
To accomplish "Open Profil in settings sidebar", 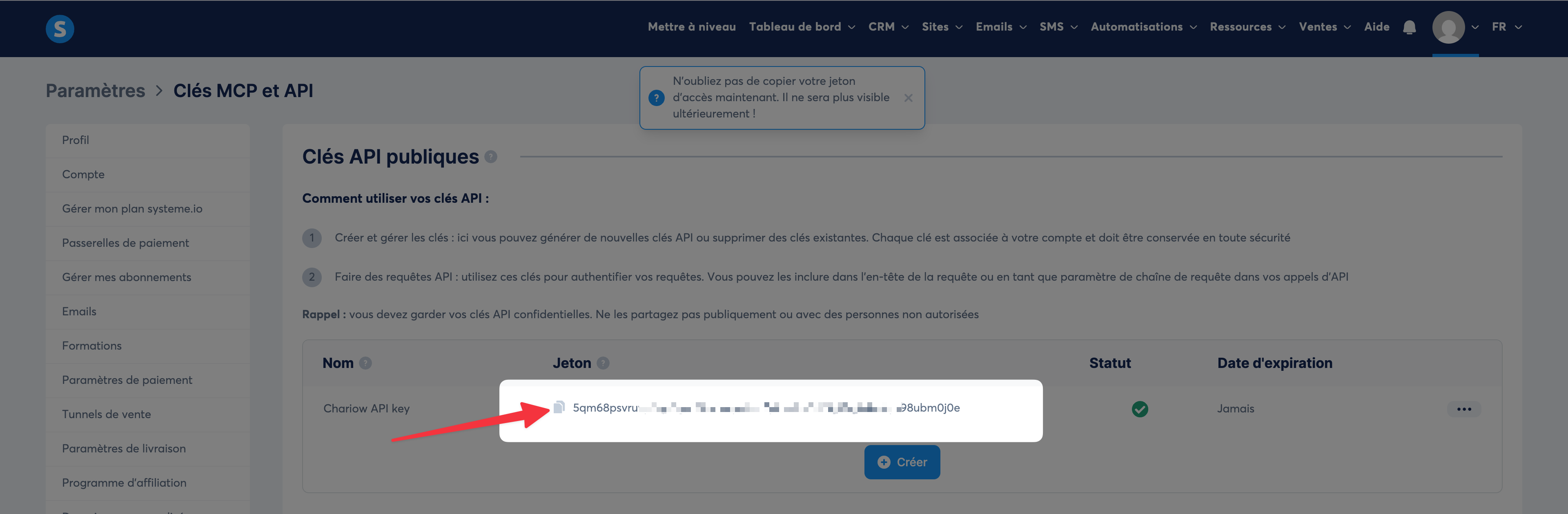I will (76, 140).
